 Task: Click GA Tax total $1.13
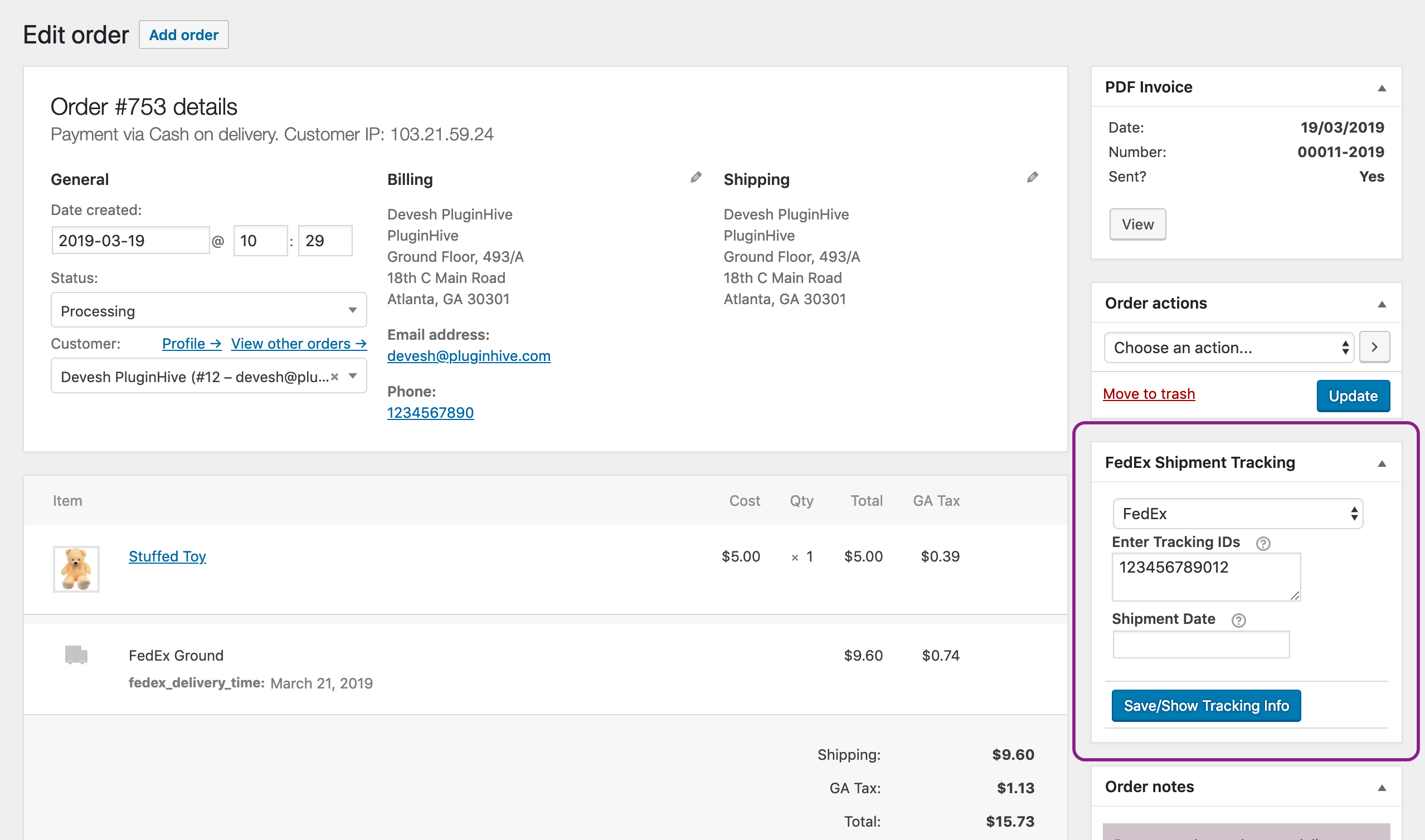1016,788
